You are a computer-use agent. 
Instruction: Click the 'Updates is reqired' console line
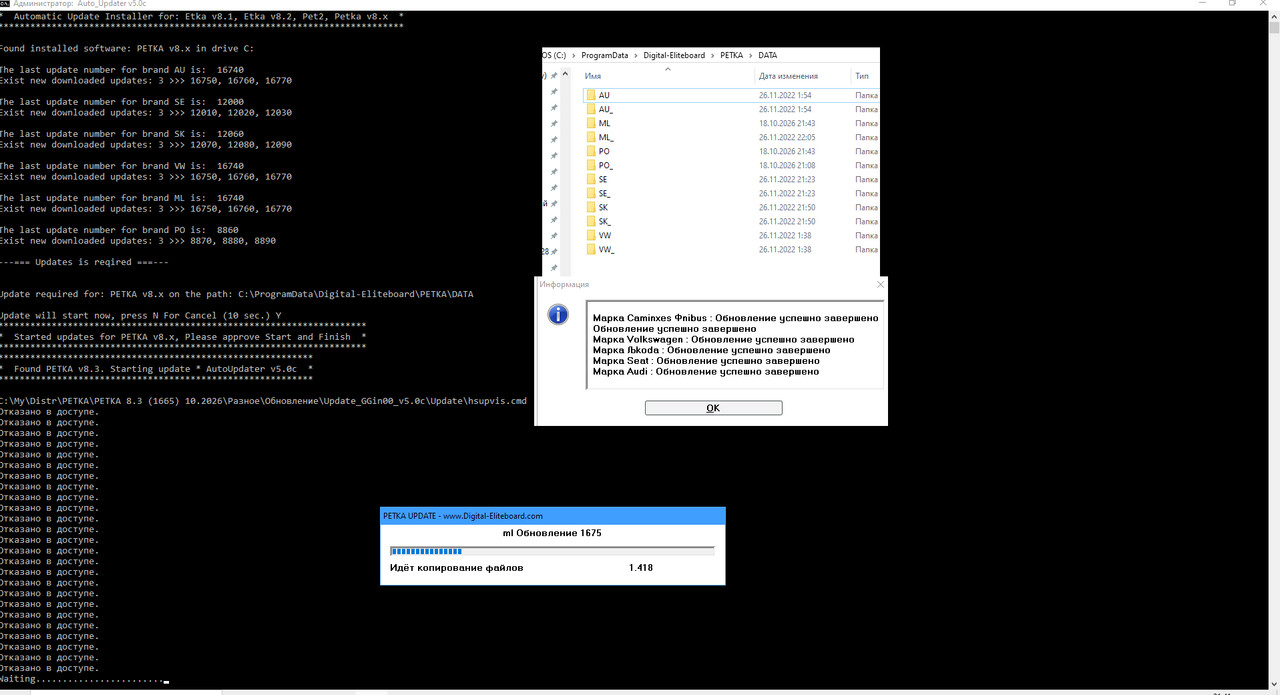click(84, 263)
